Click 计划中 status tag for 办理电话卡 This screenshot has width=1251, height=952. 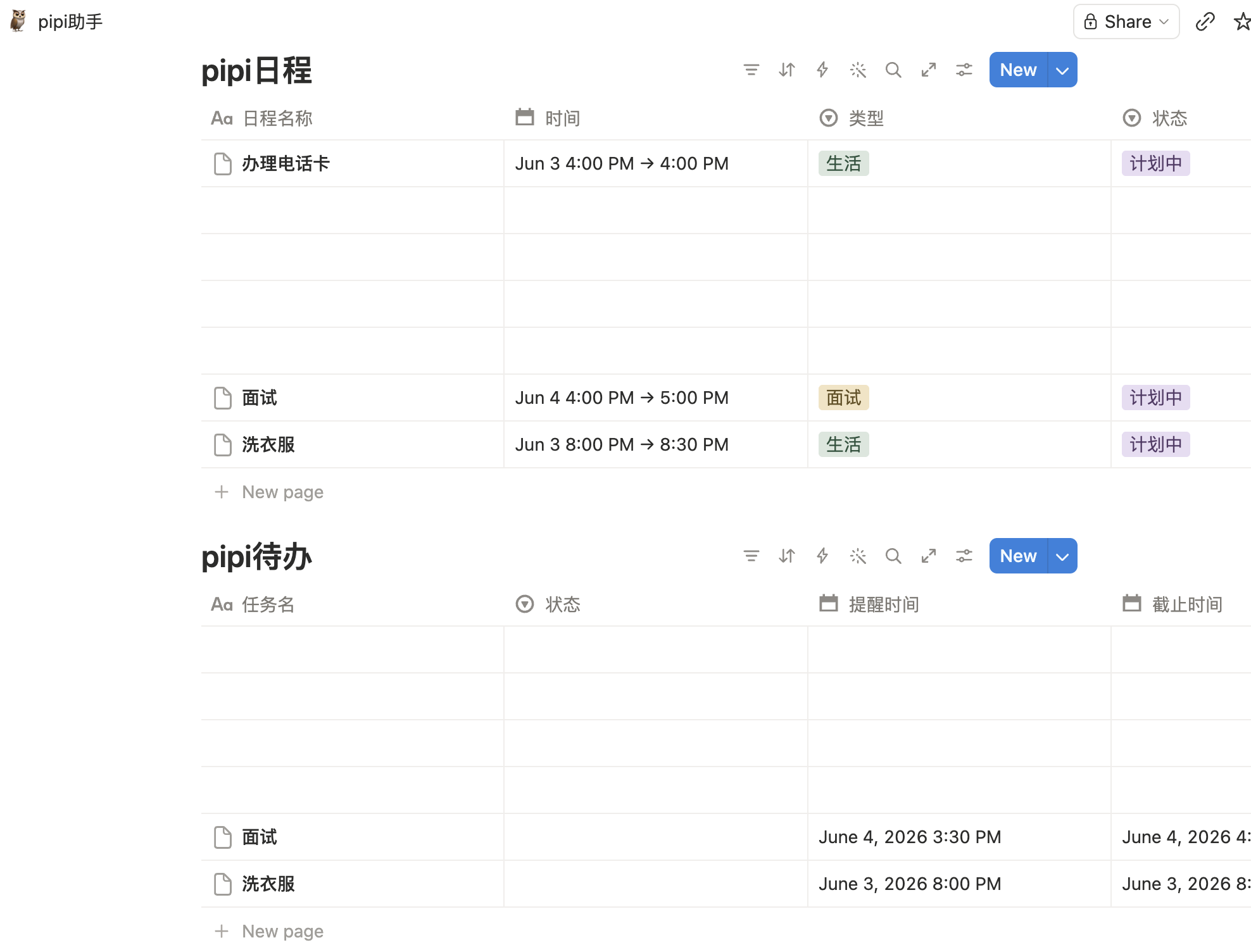pyautogui.click(x=1155, y=163)
